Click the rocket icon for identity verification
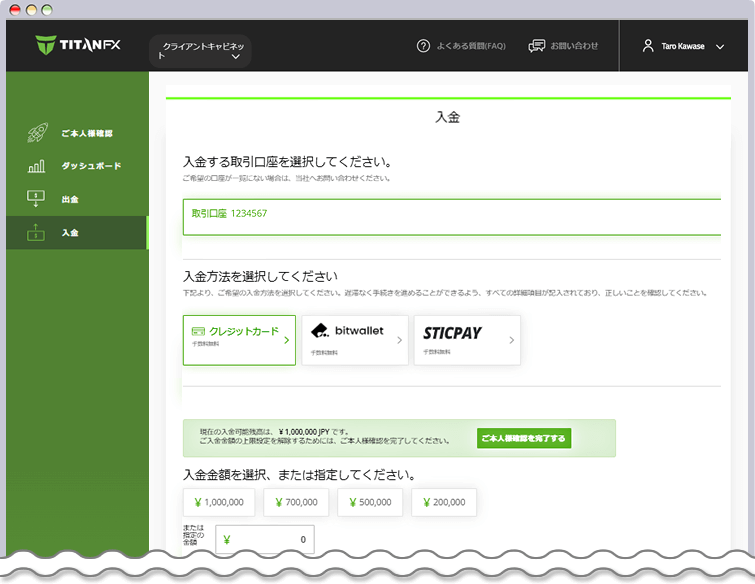This screenshot has width=755, height=584. 37,132
